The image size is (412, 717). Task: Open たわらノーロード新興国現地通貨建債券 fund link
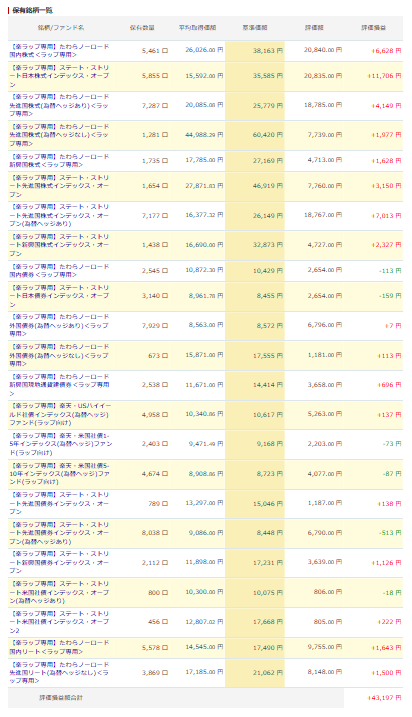[x=59, y=385]
